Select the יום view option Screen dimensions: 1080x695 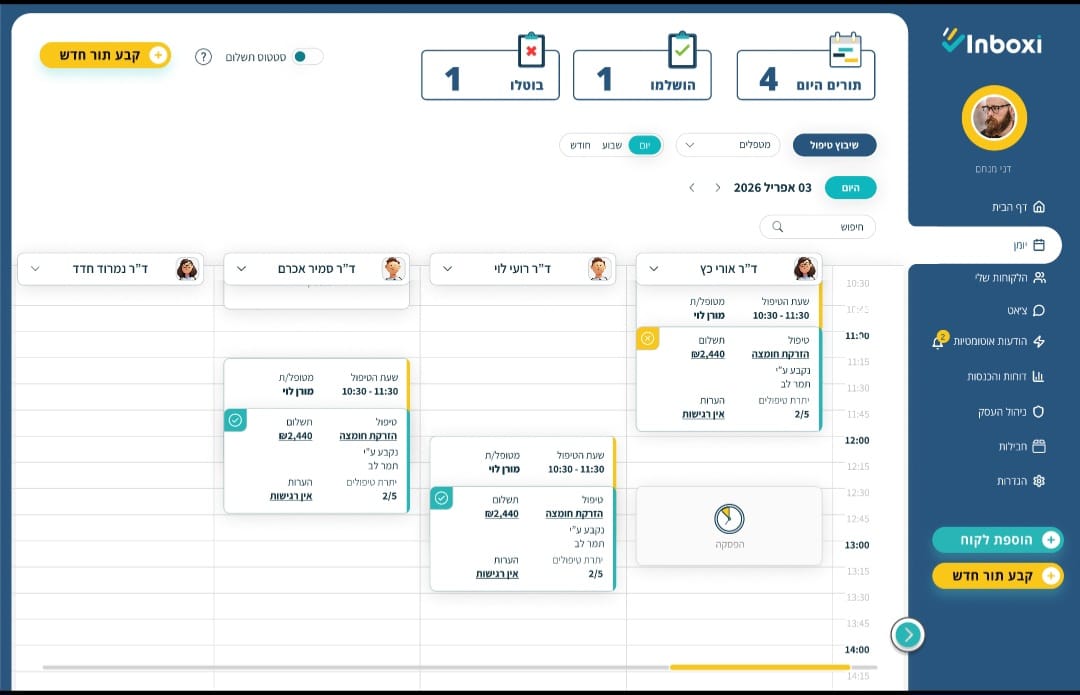(x=645, y=145)
